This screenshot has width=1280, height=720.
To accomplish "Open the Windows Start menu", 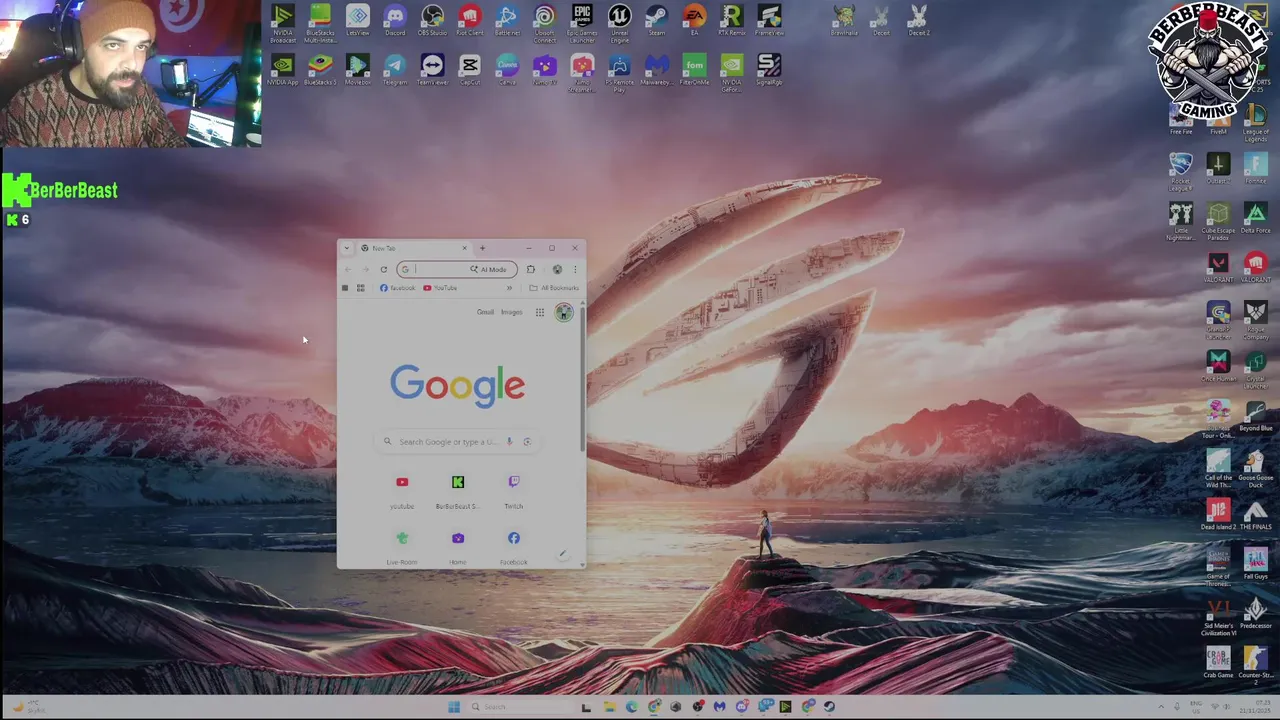I will 453,707.
